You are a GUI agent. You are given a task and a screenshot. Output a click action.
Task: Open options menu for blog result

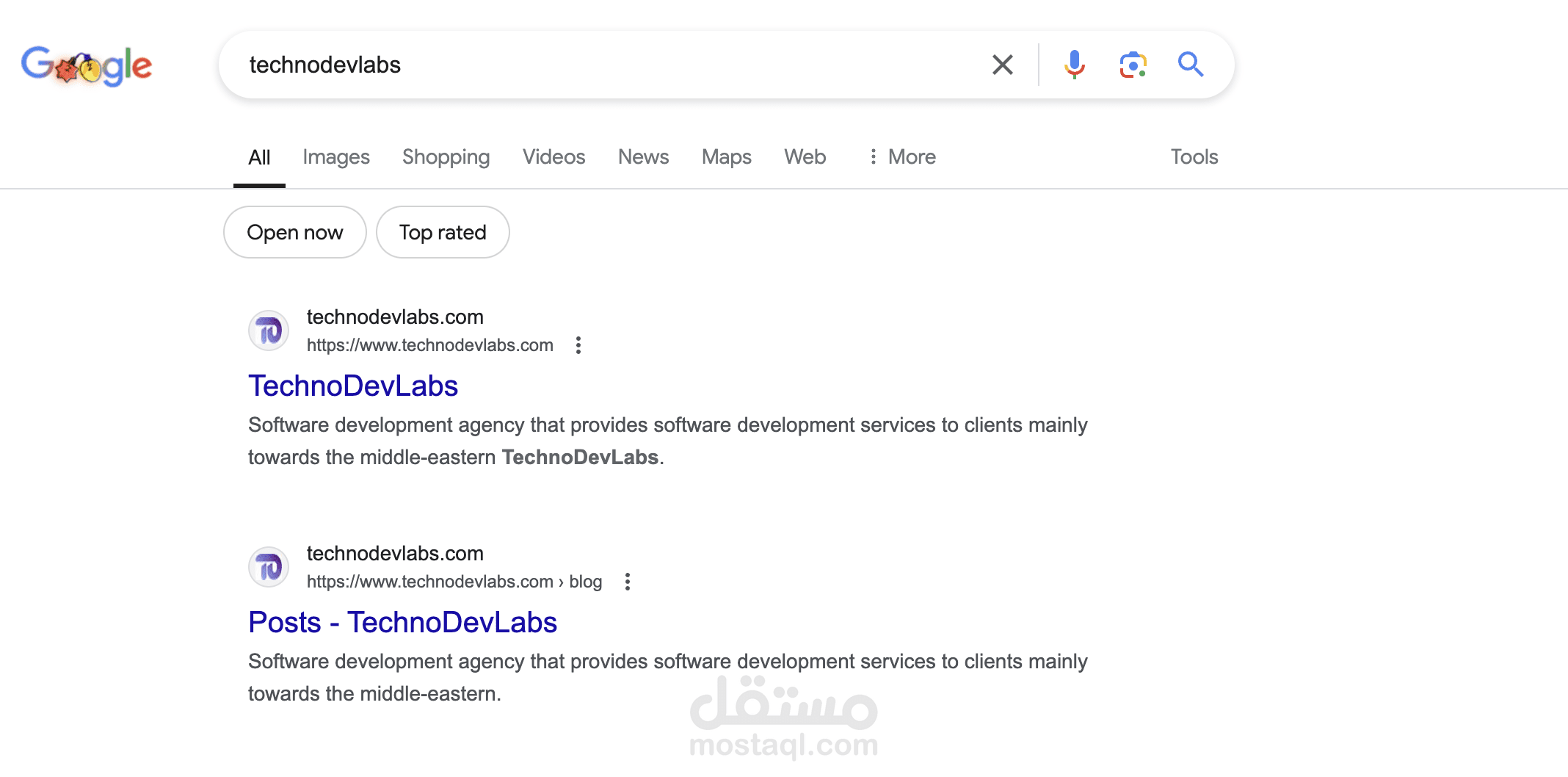627,582
